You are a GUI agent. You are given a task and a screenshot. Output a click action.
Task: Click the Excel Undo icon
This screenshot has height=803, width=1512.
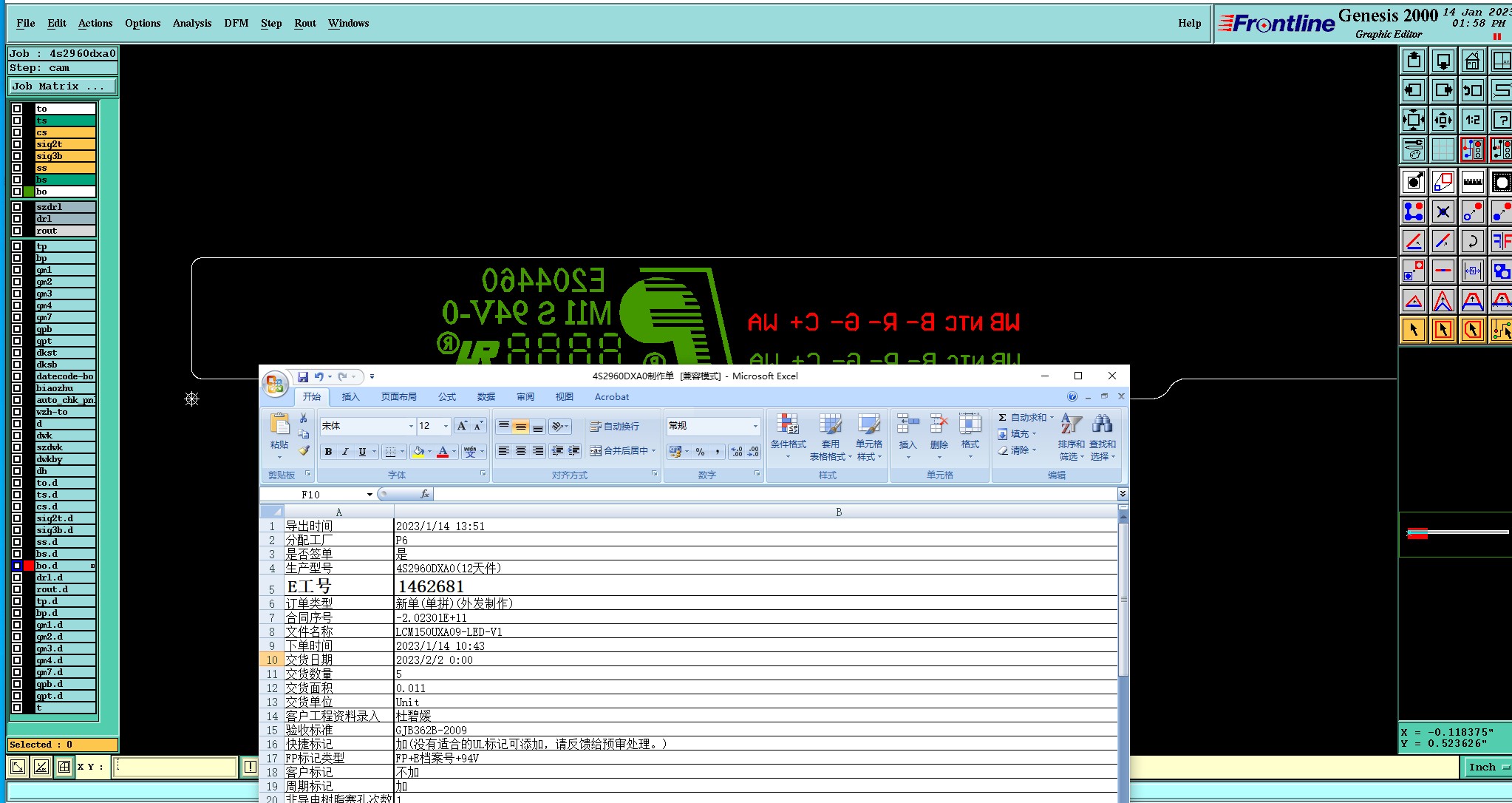click(319, 377)
